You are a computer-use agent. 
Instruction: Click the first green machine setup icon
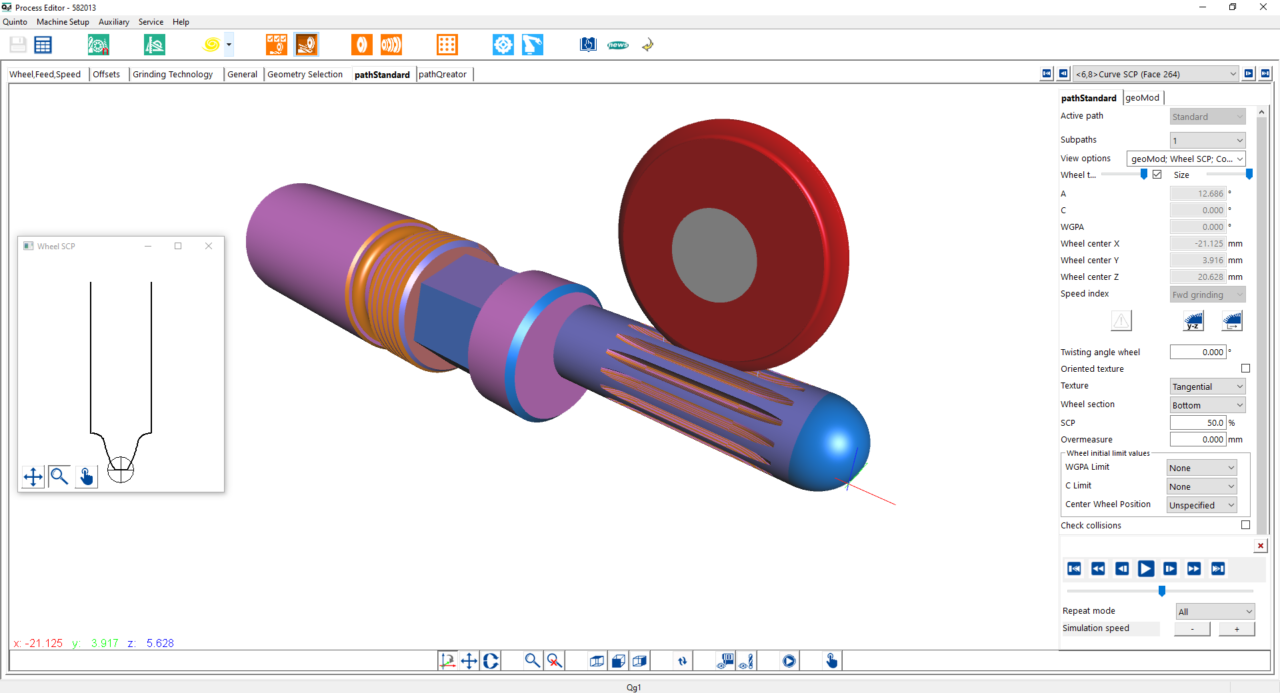(98, 44)
